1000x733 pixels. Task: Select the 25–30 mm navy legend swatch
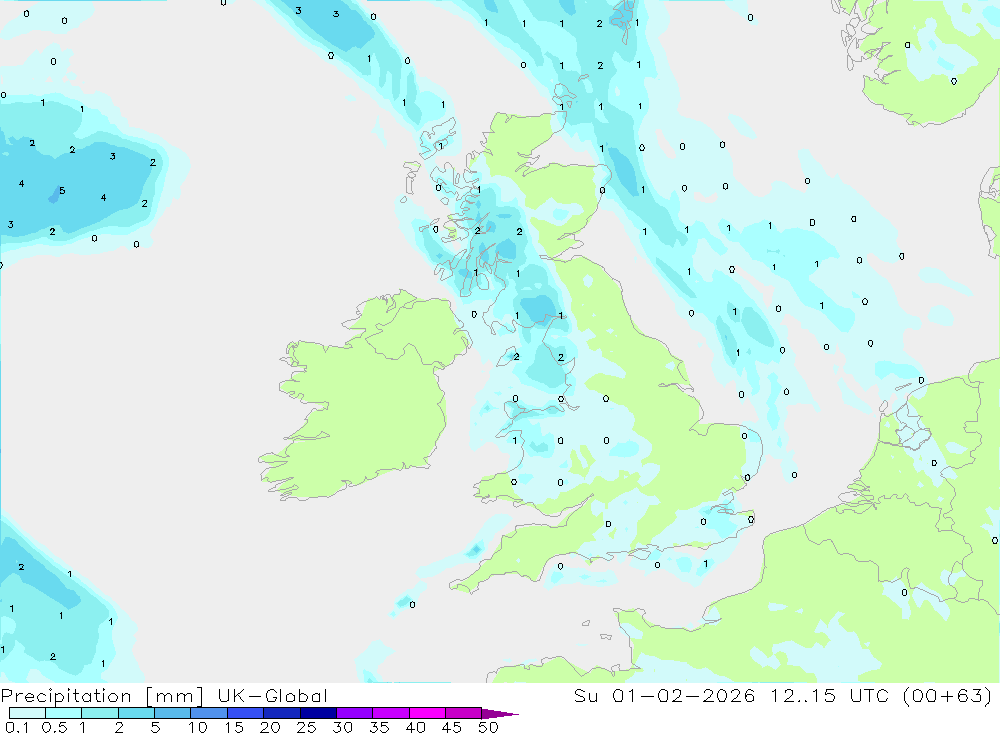tap(318, 713)
